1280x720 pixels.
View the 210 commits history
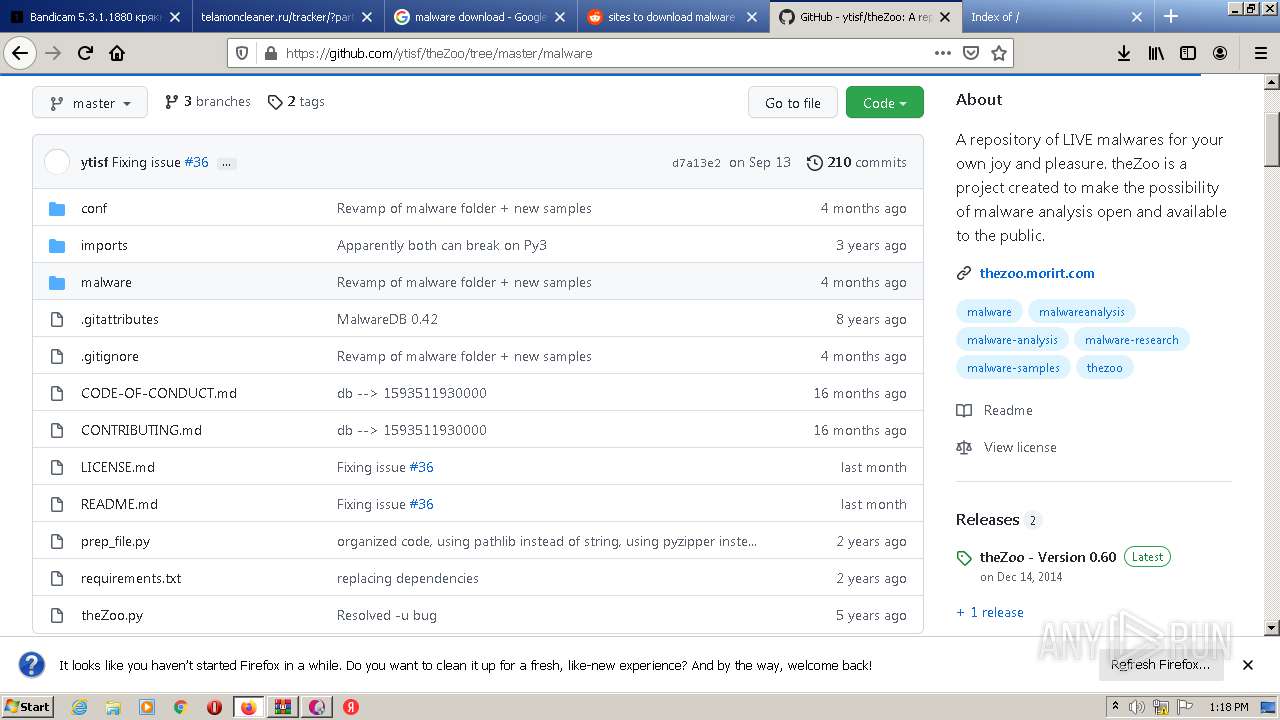click(x=857, y=162)
